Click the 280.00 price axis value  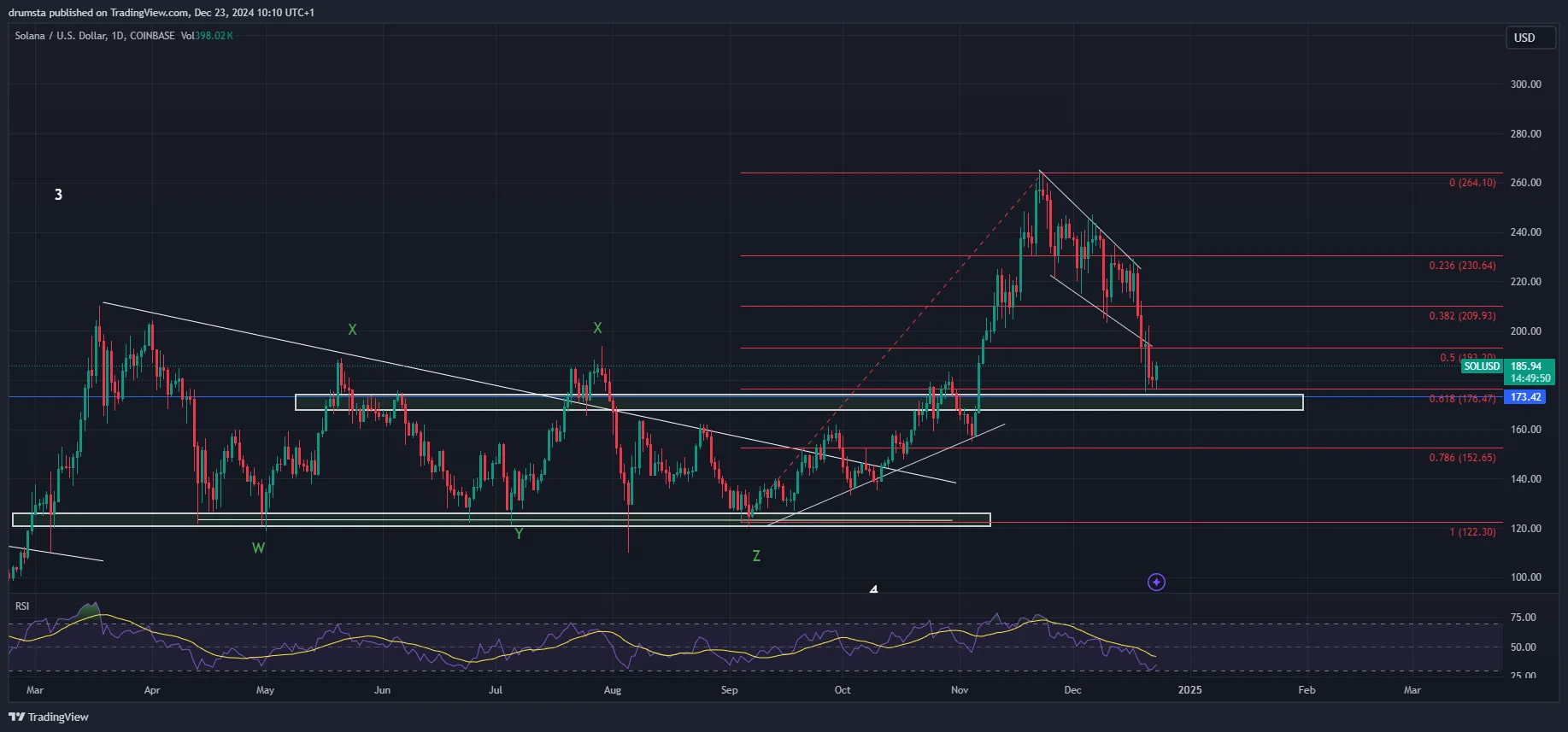point(1525,134)
